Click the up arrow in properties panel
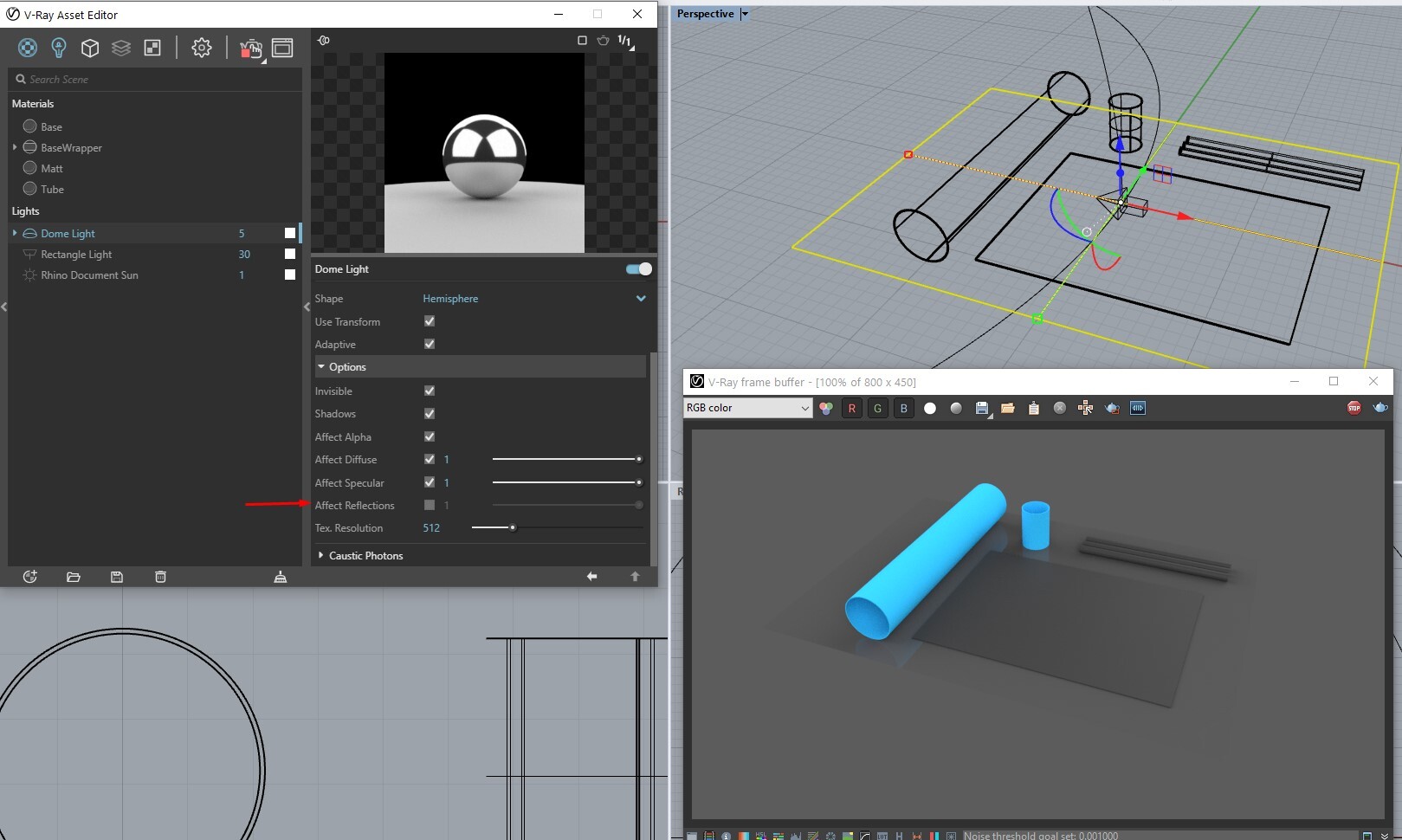This screenshot has width=1402, height=840. [635, 577]
